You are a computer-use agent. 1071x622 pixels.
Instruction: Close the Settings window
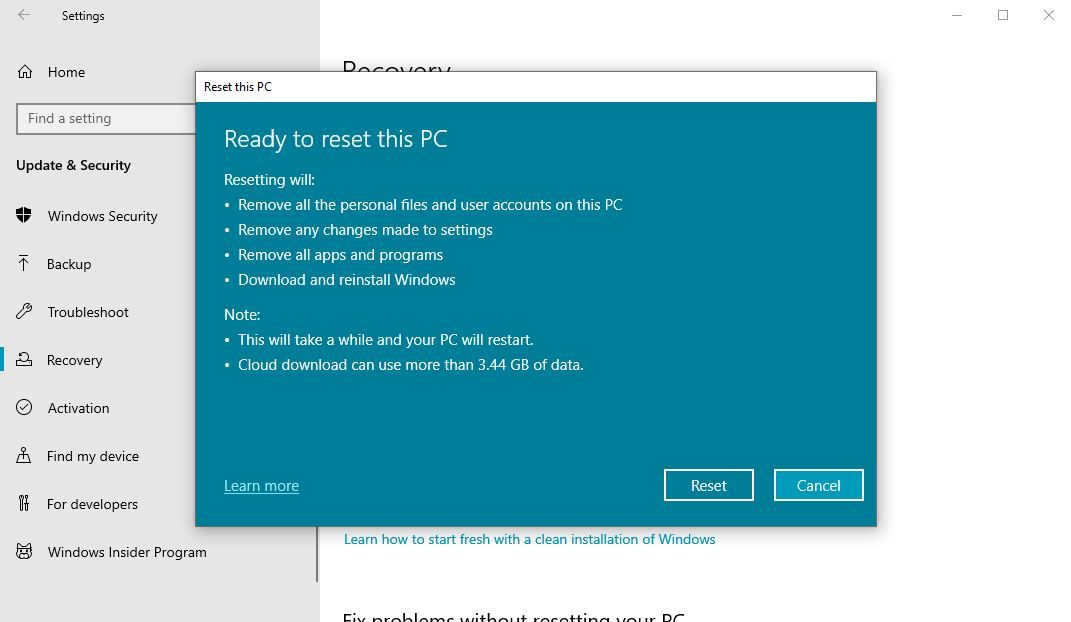click(1048, 15)
